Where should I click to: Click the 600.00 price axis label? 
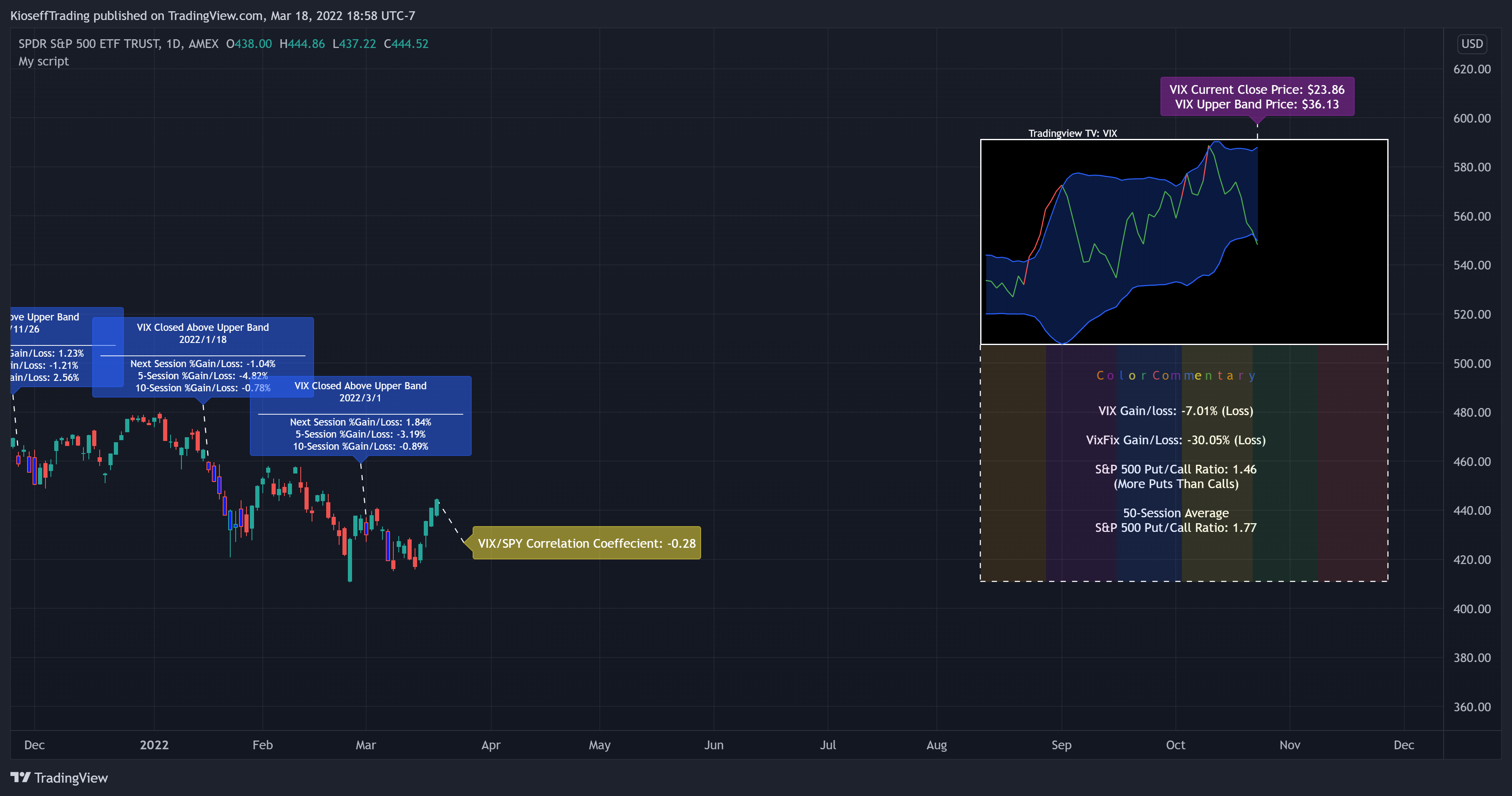[x=1472, y=118]
